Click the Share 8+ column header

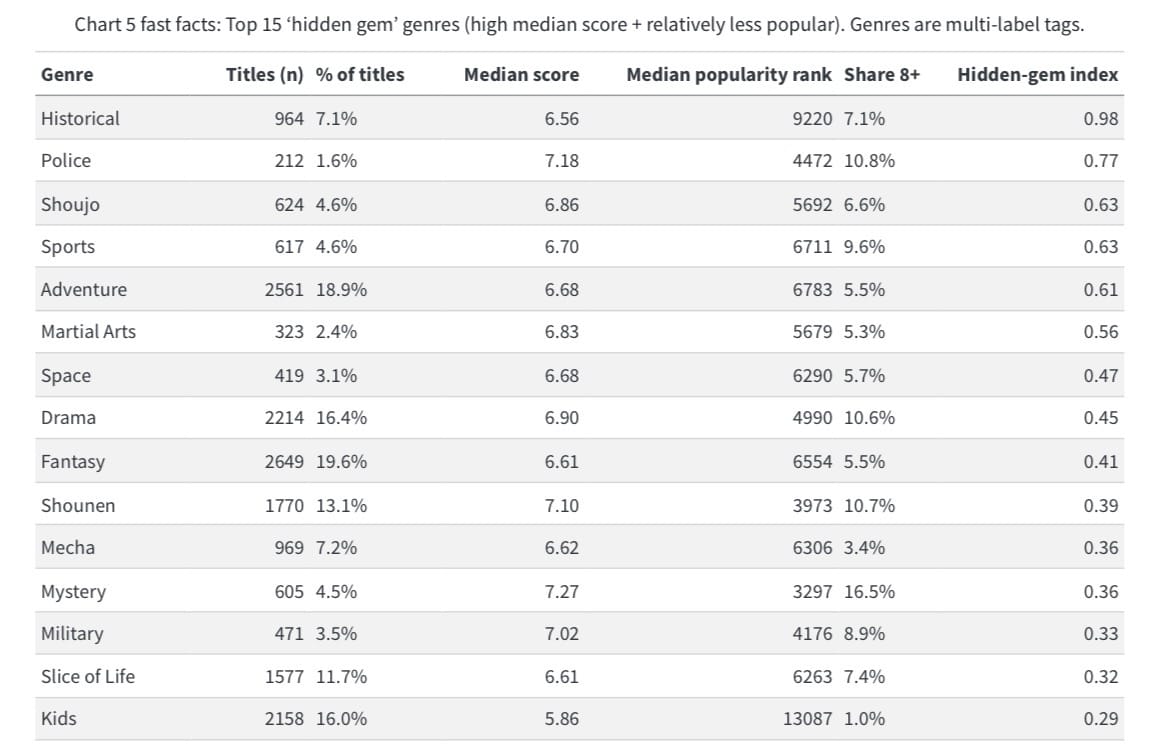click(x=881, y=74)
